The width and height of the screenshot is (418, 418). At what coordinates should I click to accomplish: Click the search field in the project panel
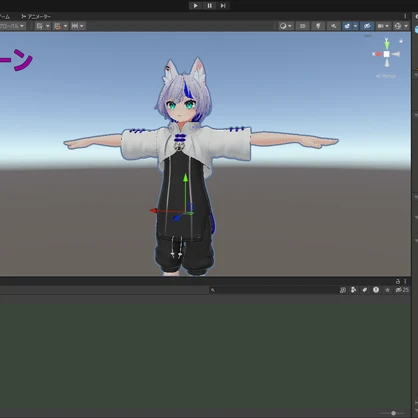point(273,290)
